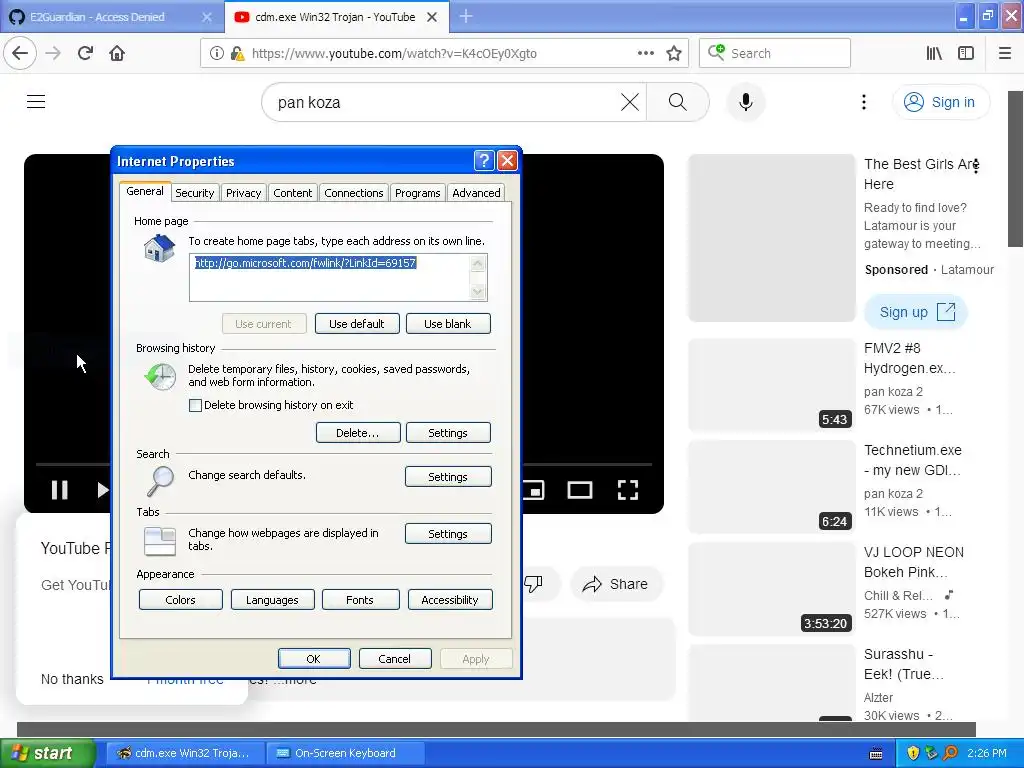The height and width of the screenshot is (768, 1024).
Task: Open the Fonts button
Action: click(x=360, y=600)
